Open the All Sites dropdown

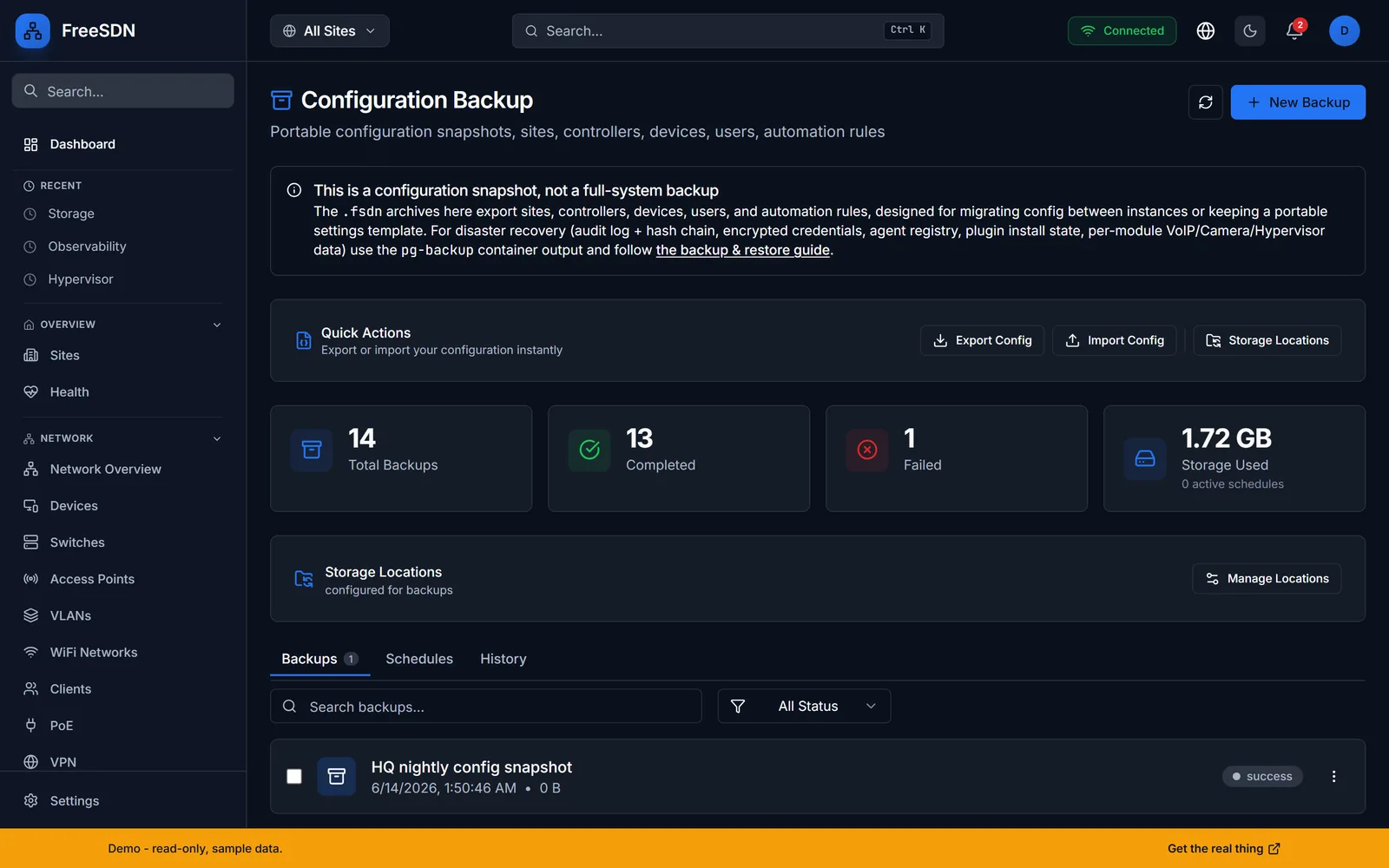(329, 30)
